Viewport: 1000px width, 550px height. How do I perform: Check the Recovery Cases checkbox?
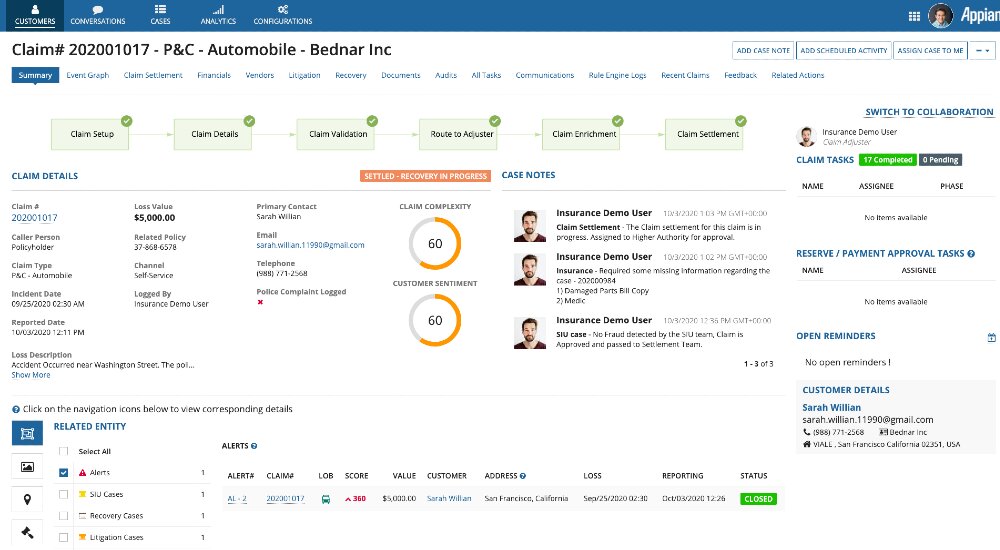tap(63, 516)
